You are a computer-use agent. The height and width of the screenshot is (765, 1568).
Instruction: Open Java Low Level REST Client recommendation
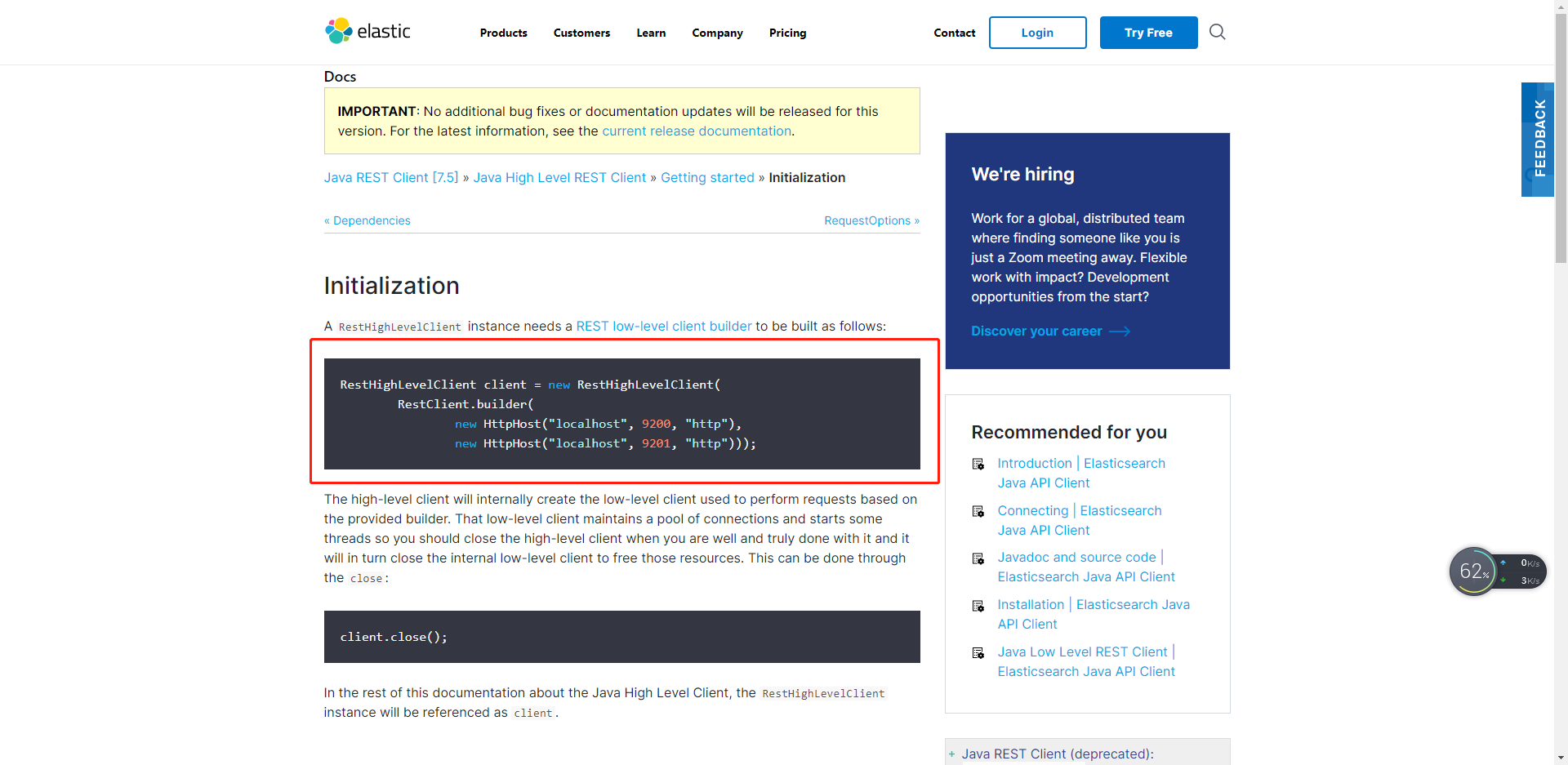click(x=1086, y=661)
